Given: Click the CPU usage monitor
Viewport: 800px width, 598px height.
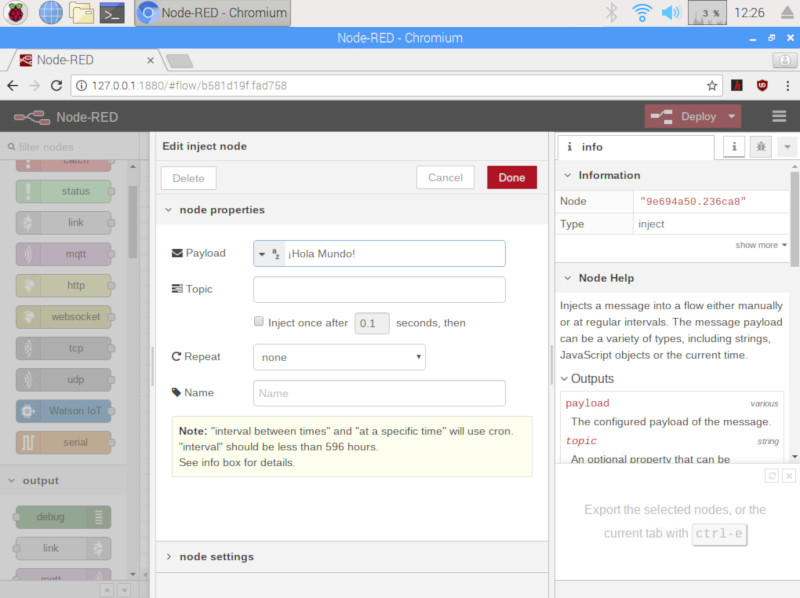Looking at the screenshot, I should click(x=707, y=13).
